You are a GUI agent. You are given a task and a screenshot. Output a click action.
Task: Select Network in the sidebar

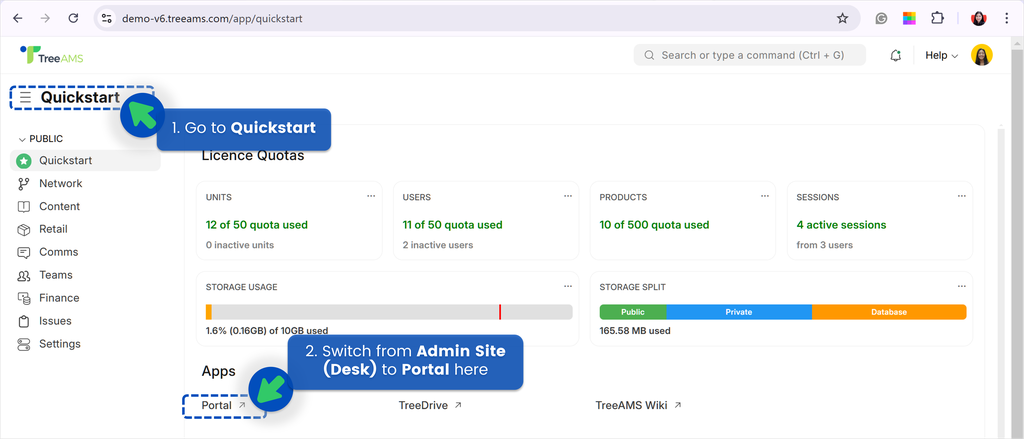tap(86, 184)
